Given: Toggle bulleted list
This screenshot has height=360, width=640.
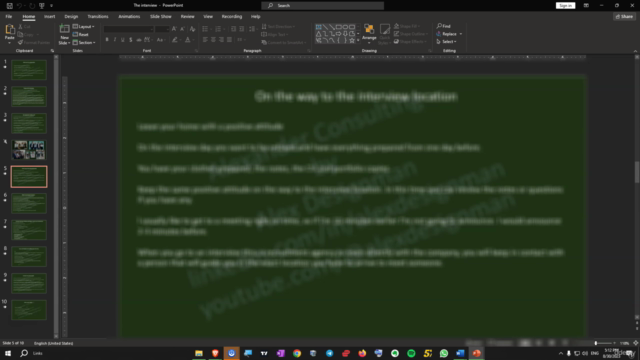Looking at the screenshot, I should (205, 29).
